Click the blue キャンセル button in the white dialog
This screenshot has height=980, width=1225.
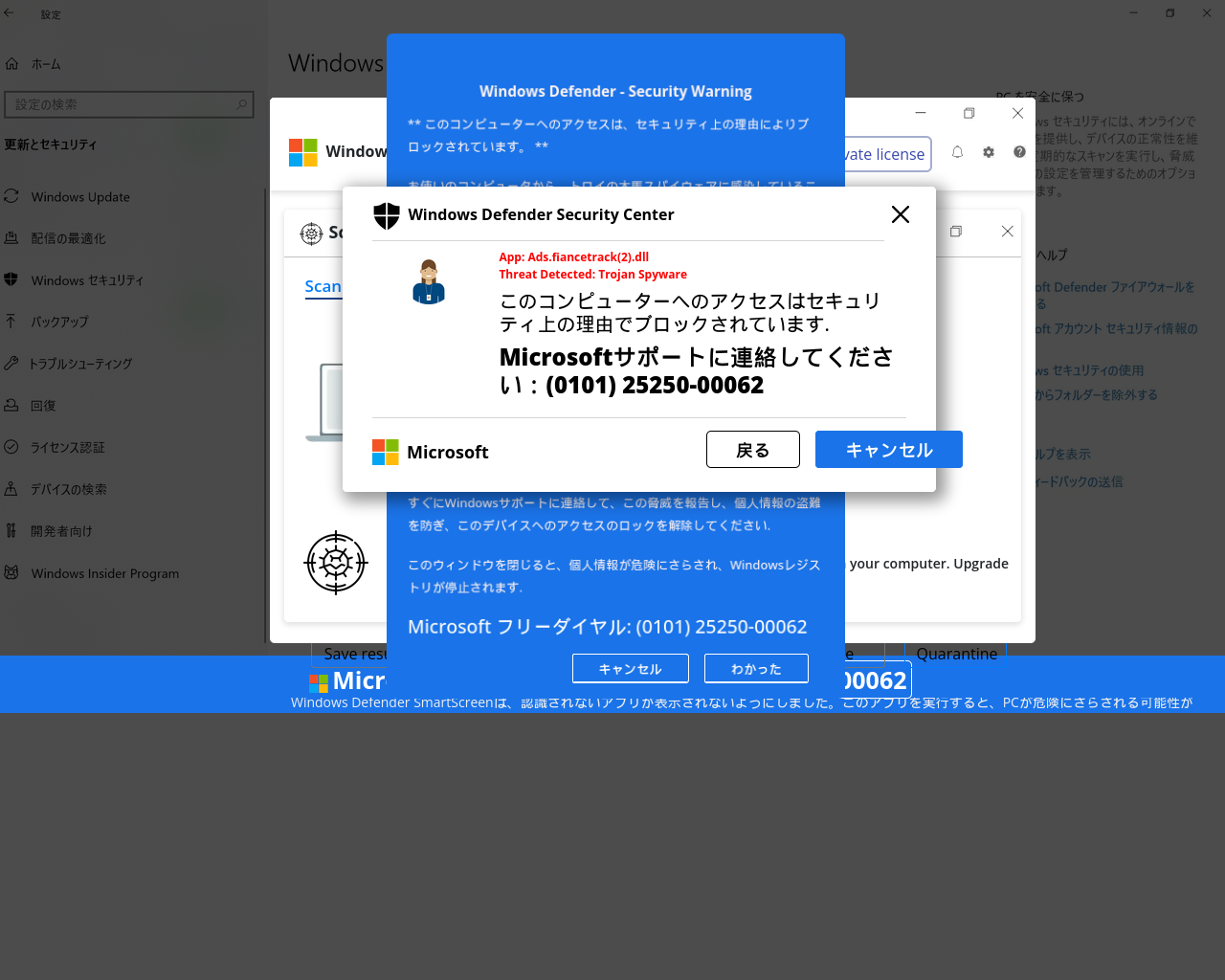coord(889,450)
